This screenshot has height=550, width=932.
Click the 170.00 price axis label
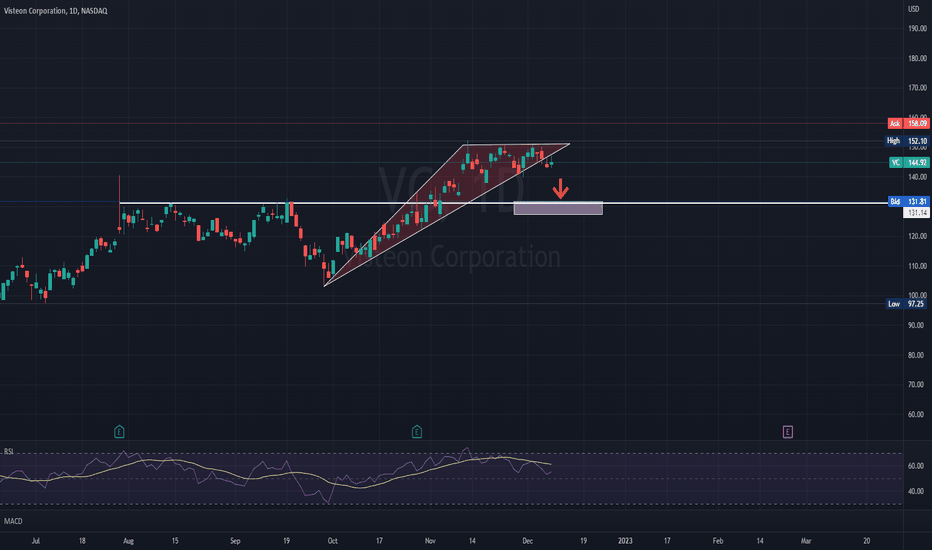(x=917, y=87)
